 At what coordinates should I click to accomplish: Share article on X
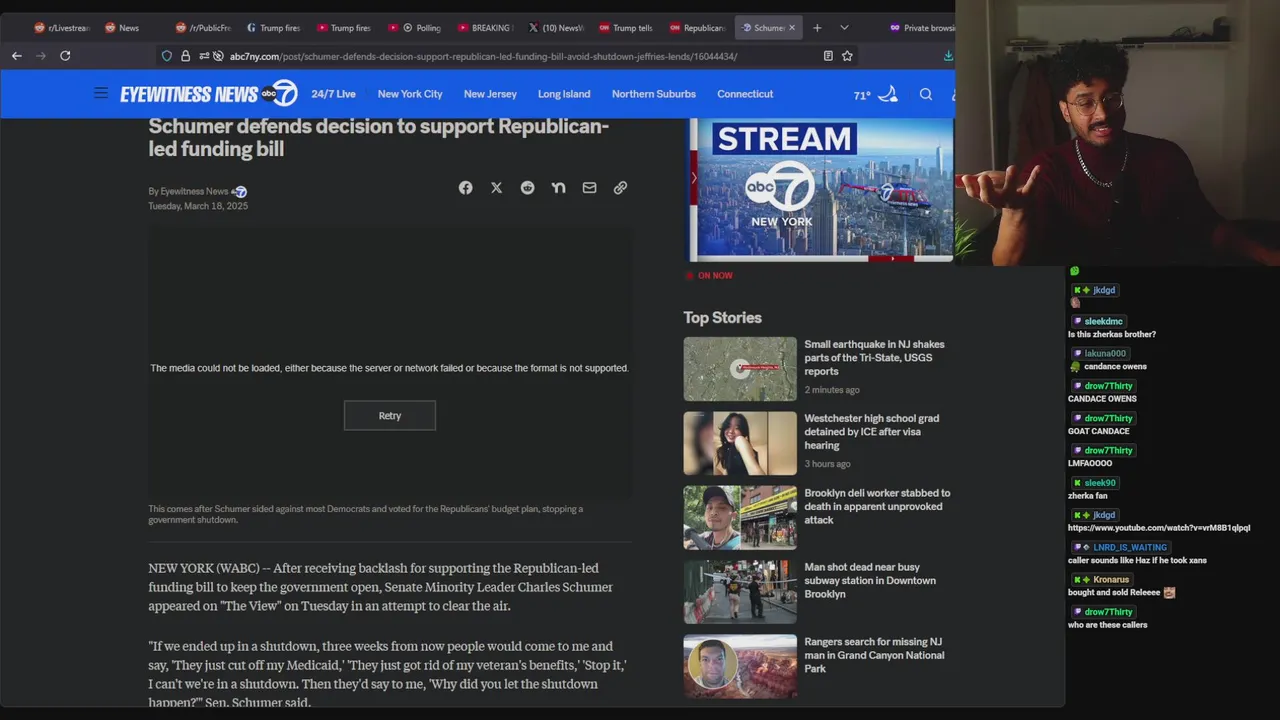496,188
